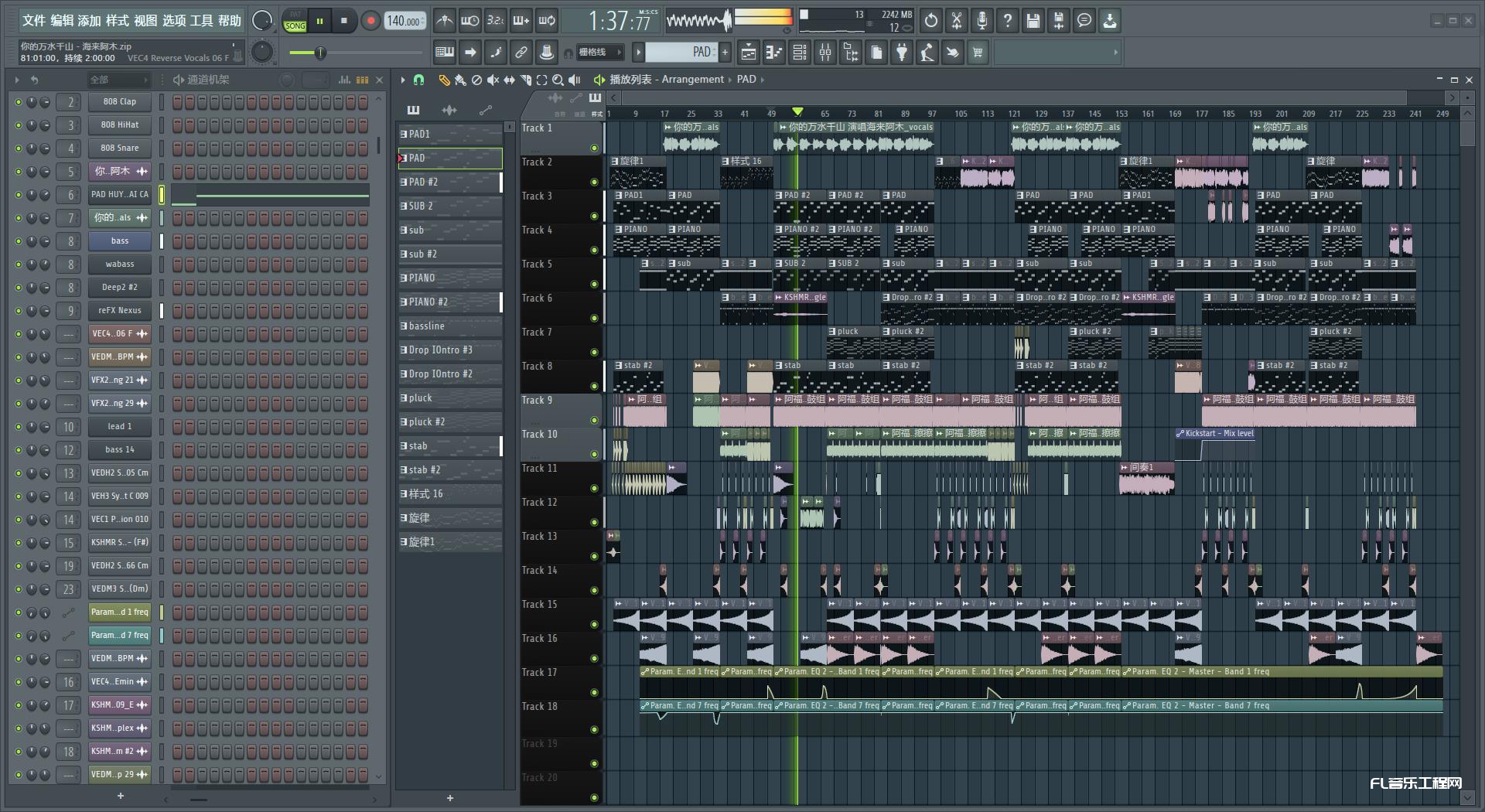This screenshot has height=812, width=1485.
Task: Toggle the metronome icon
Action: (x=444, y=21)
